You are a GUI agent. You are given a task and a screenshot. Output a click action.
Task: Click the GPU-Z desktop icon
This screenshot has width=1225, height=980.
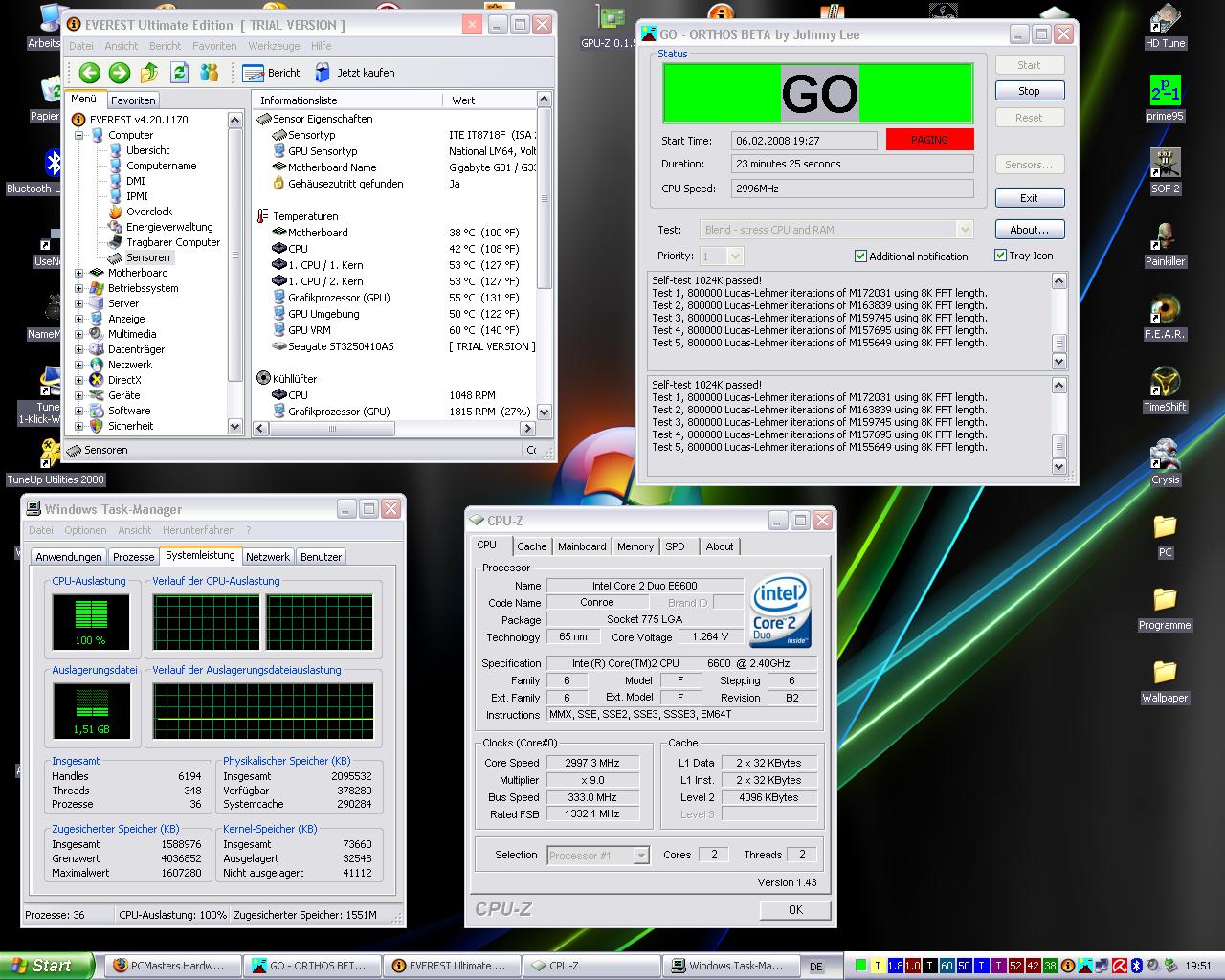pyautogui.click(x=609, y=27)
